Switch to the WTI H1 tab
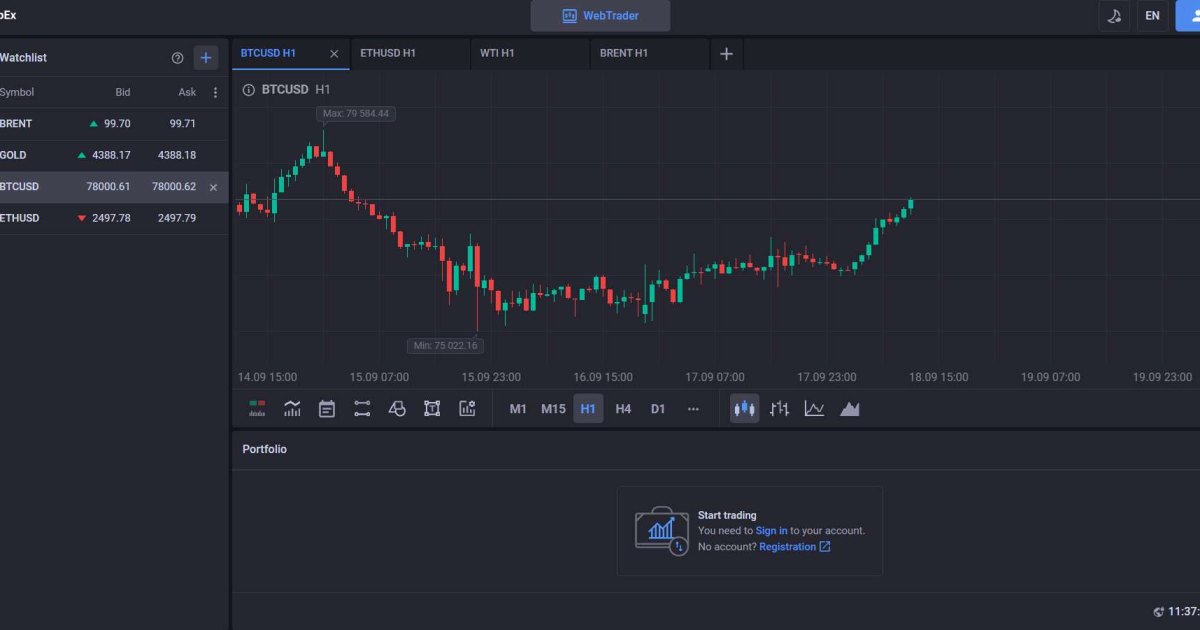The height and width of the screenshot is (630, 1200). [530, 54]
